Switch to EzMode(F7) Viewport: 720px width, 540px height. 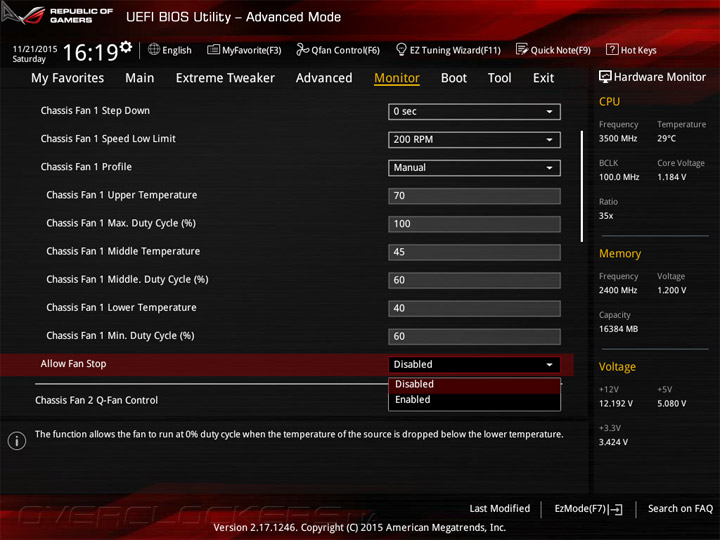pyautogui.click(x=589, y=509)
